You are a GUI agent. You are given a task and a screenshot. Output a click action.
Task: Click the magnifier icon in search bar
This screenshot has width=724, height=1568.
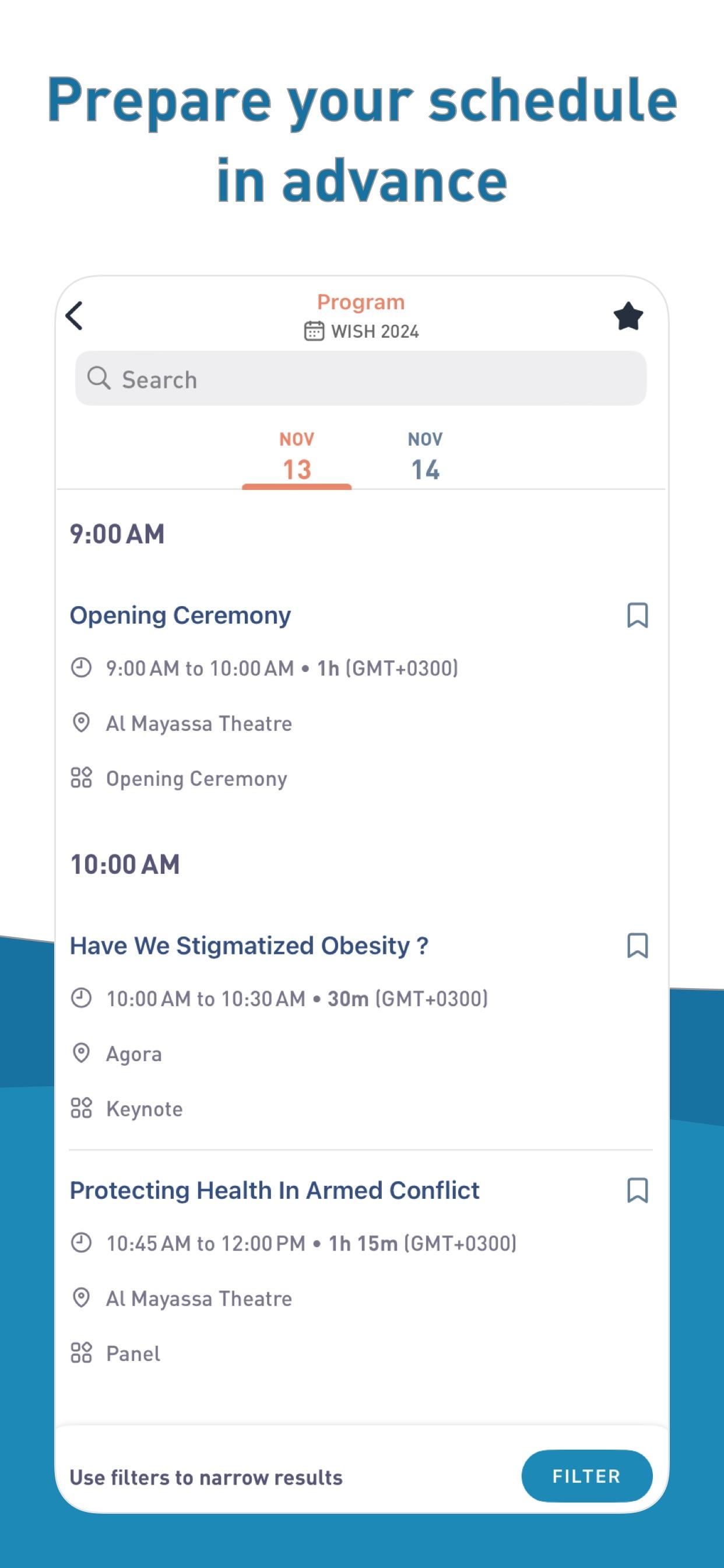pos(99,378)
